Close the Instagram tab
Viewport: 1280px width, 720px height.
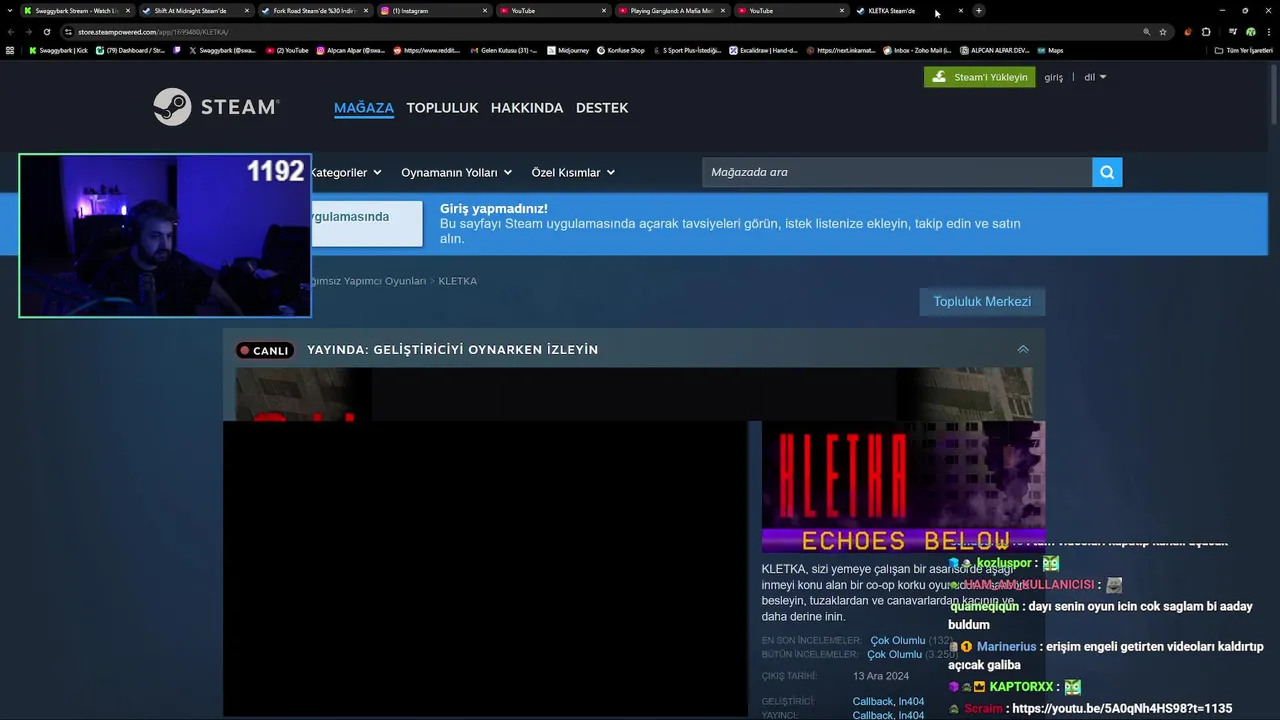pos(485,11)
